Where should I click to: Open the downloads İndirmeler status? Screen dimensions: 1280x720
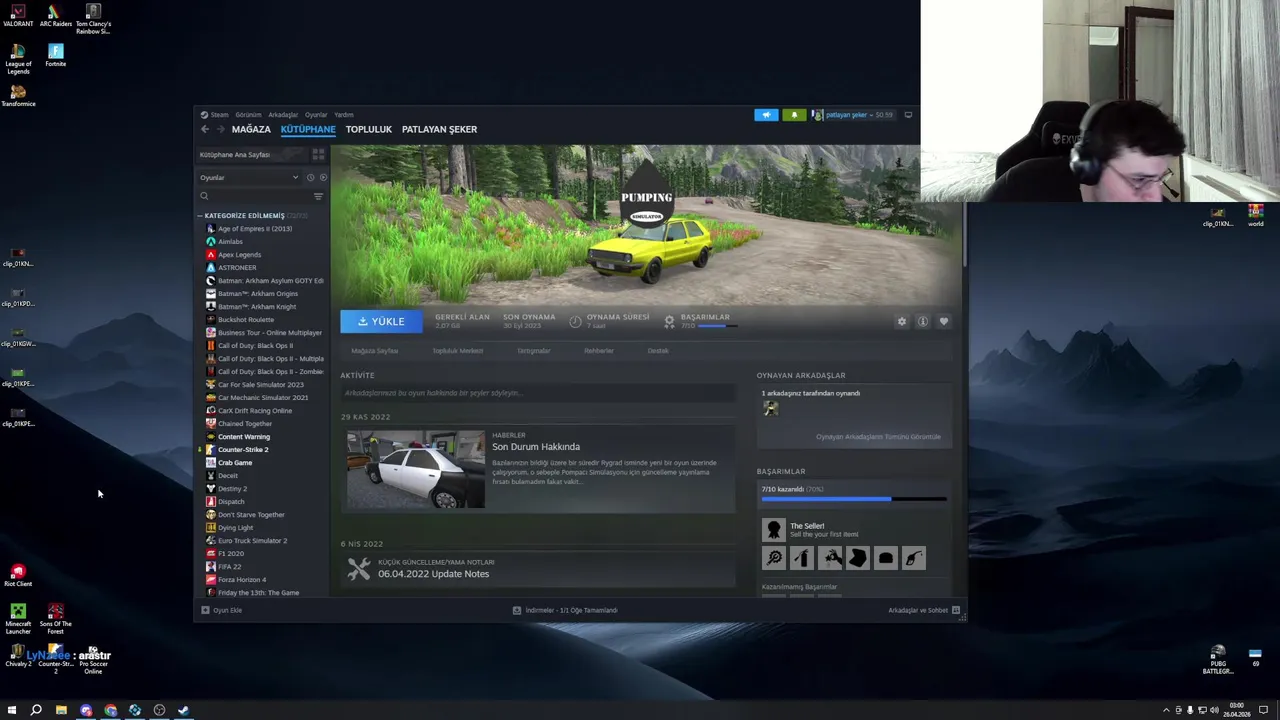565,610
